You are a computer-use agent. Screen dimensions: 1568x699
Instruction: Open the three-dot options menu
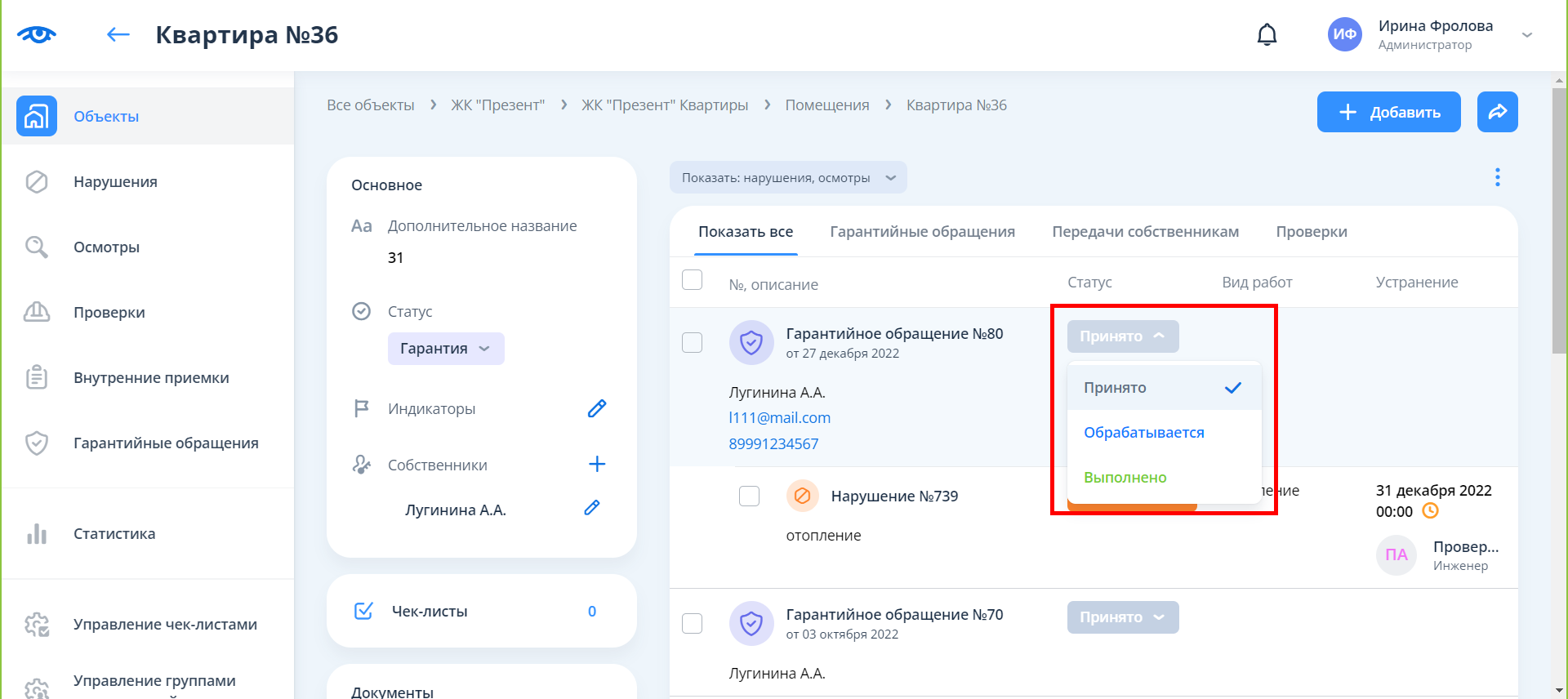(x=1497, y=177)
